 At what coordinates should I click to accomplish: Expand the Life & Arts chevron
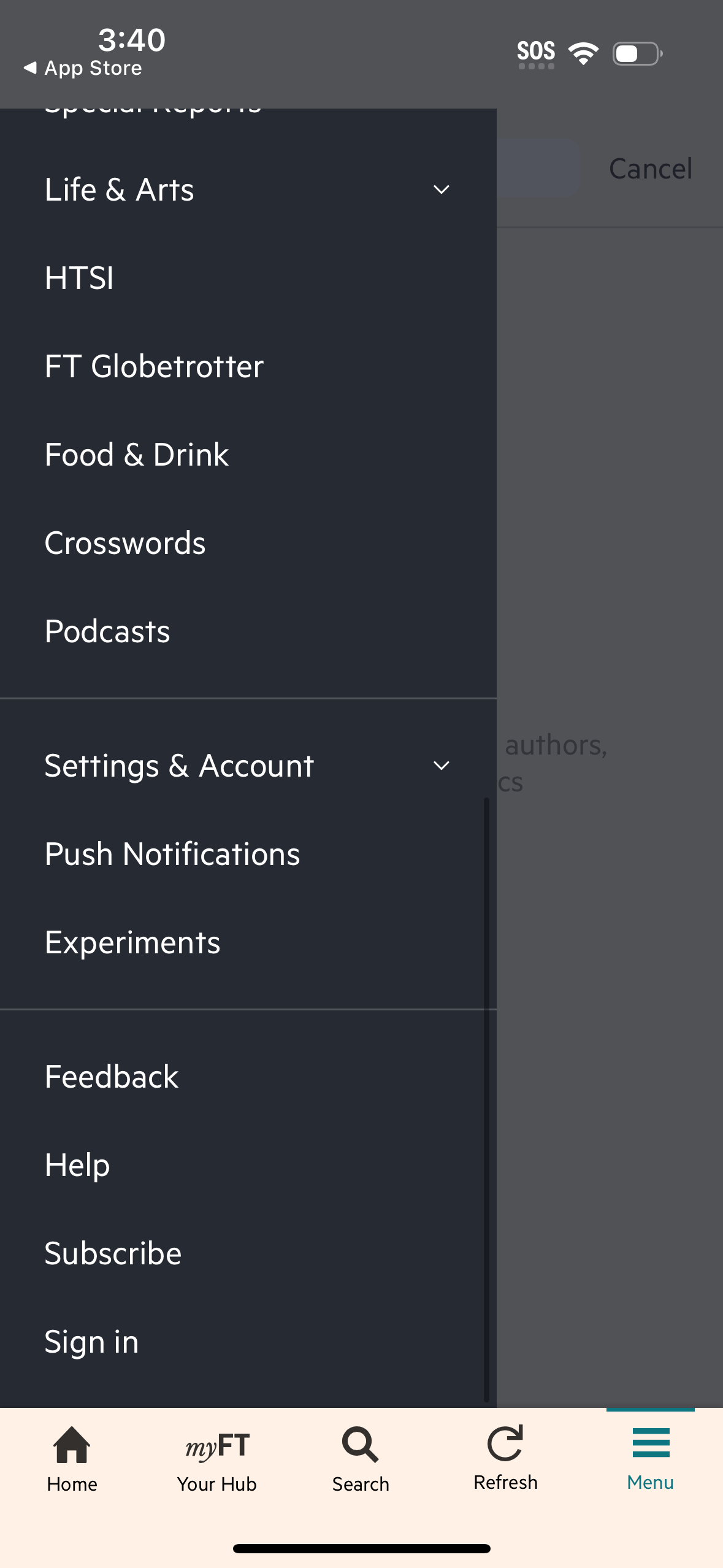point(442,190)
